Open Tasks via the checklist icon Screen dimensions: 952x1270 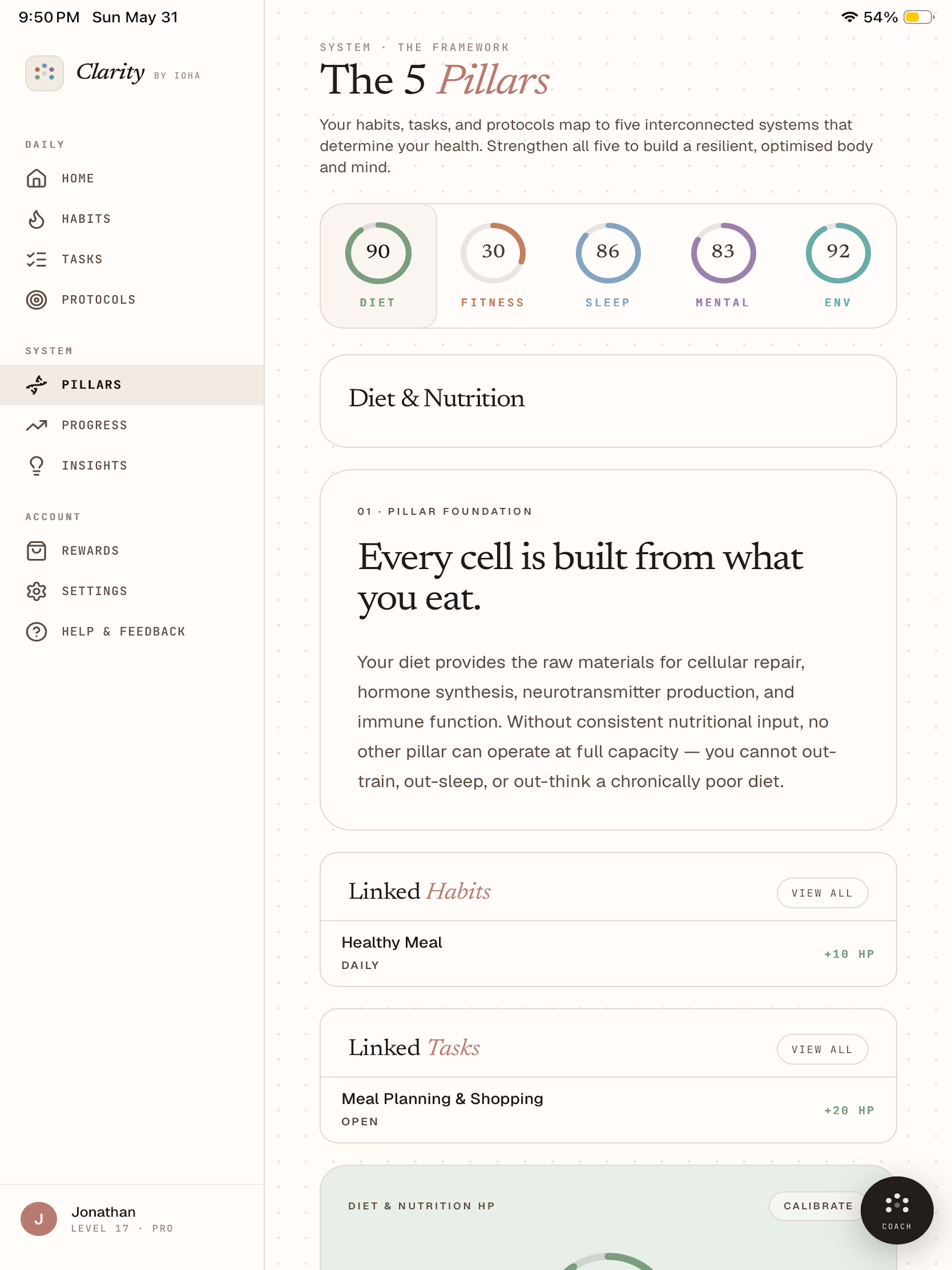pyautogui.click(x=36, y=259)
